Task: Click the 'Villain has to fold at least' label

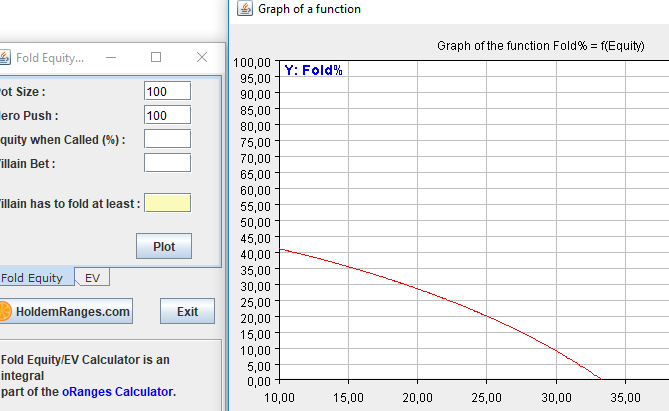Action: pos(68,204)
